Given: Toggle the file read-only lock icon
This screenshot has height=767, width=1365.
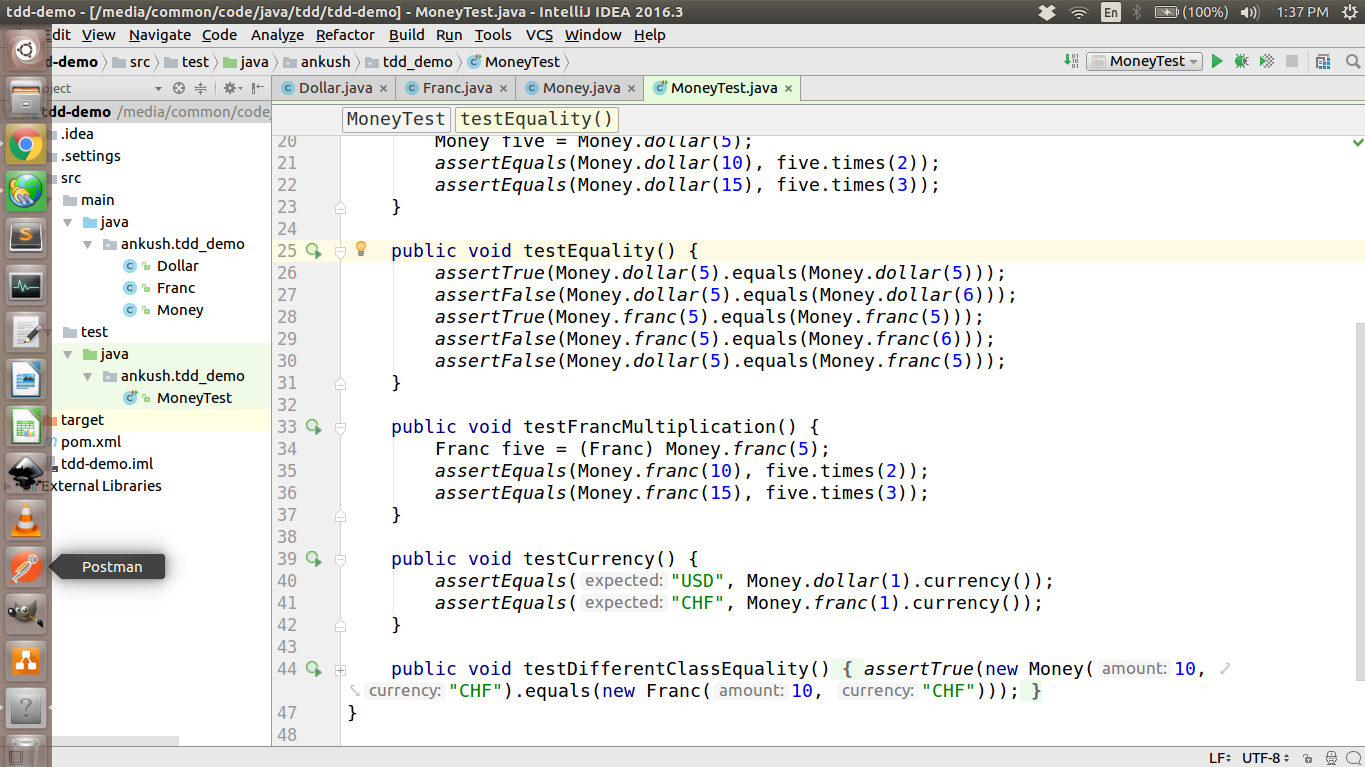Looking at the screenshot, I should [1309, 758].
